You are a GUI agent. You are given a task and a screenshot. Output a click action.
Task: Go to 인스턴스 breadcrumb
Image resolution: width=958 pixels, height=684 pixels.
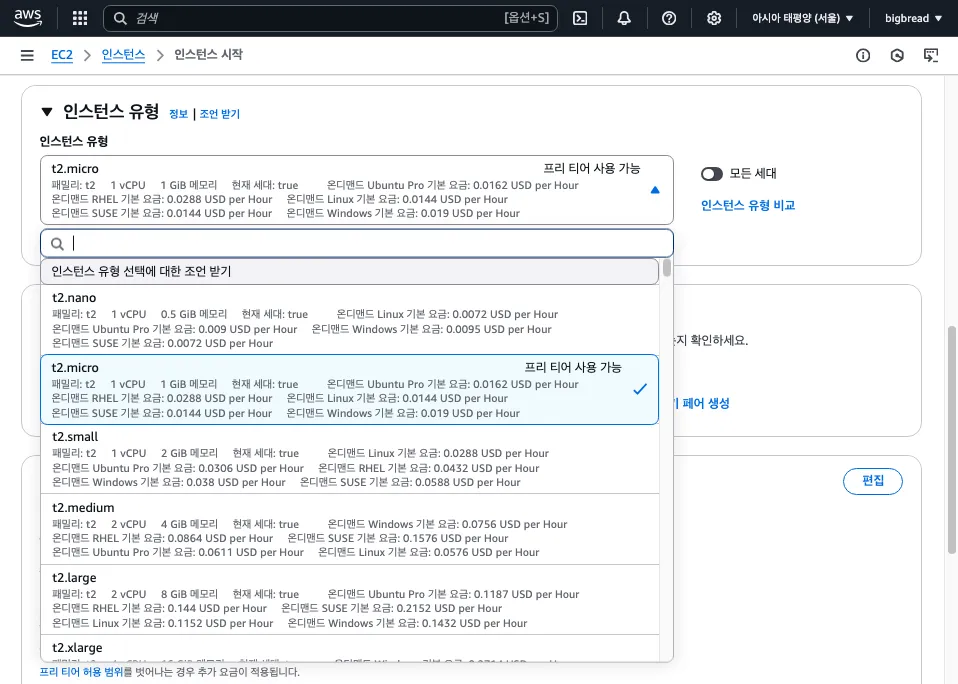coord(123,55)
